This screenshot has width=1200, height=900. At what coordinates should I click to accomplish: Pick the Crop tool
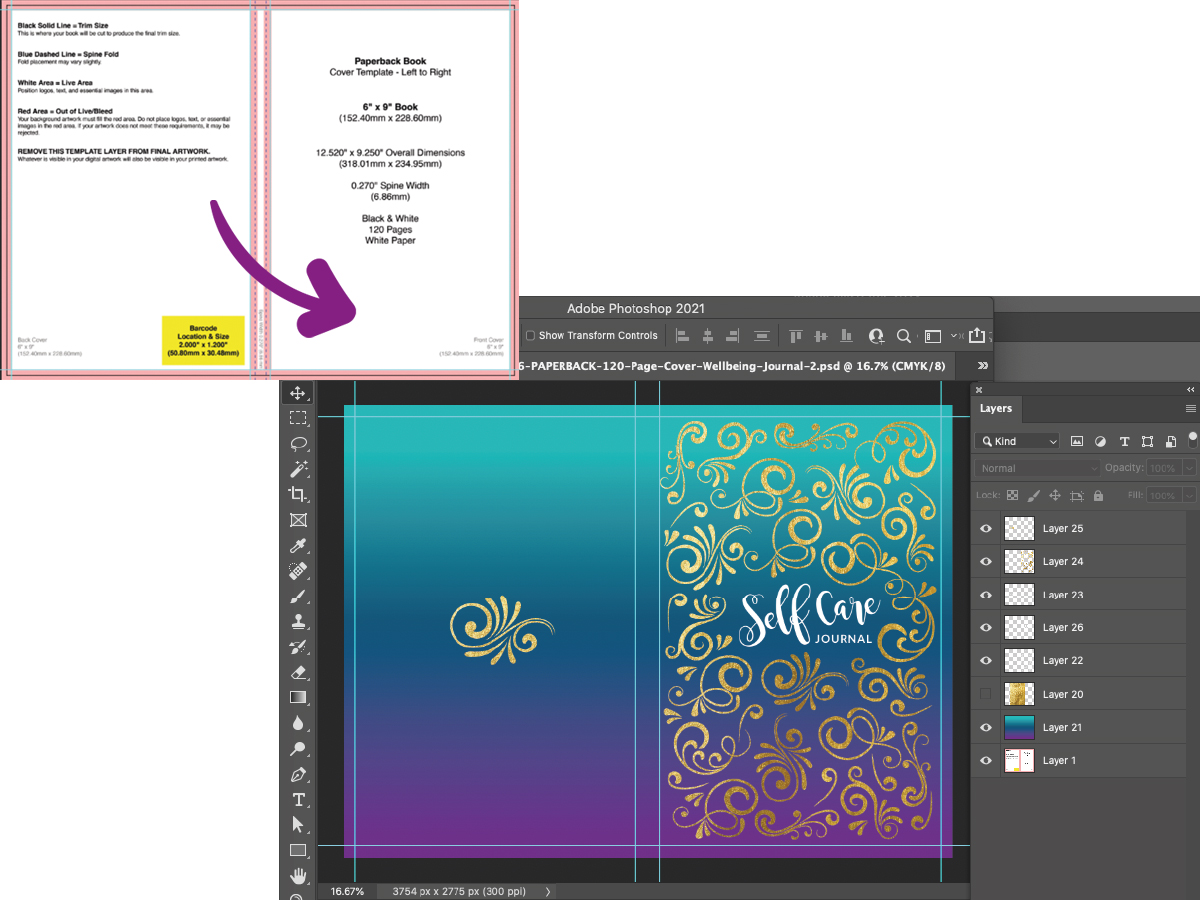click(x=298, y=494)
